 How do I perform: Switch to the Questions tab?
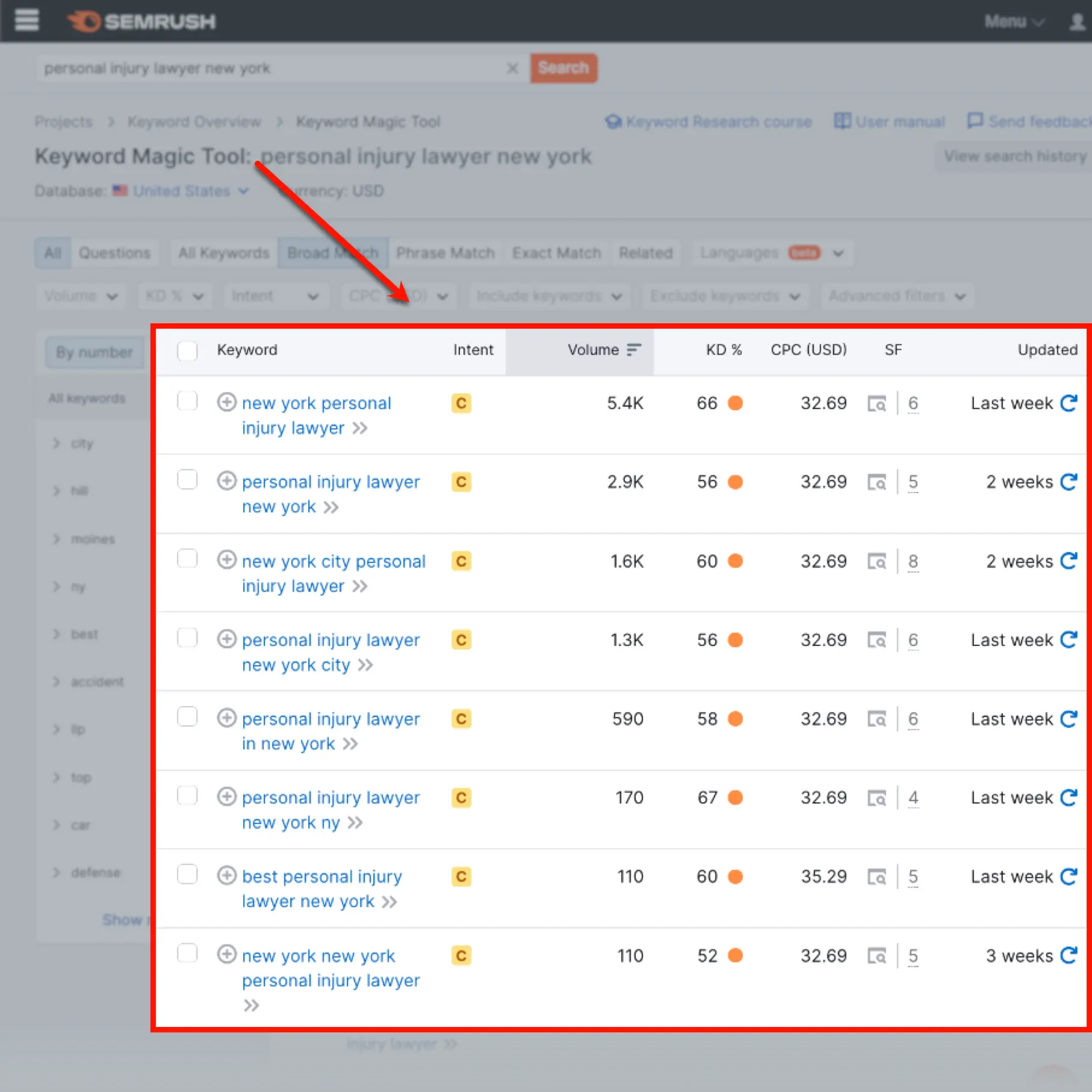coord(115,253)
